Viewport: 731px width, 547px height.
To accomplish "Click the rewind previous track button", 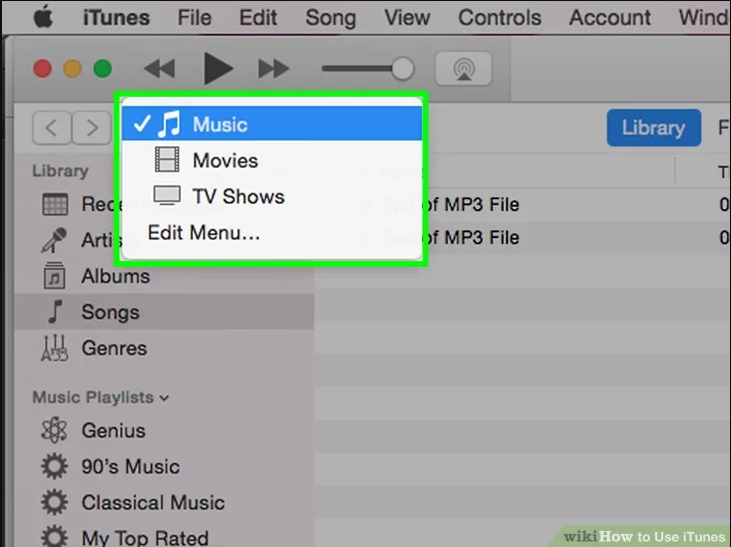I will point(160,69).
